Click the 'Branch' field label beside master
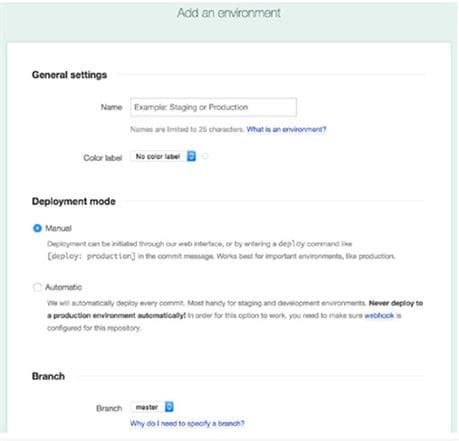459x441 pixels. point(109,408)
